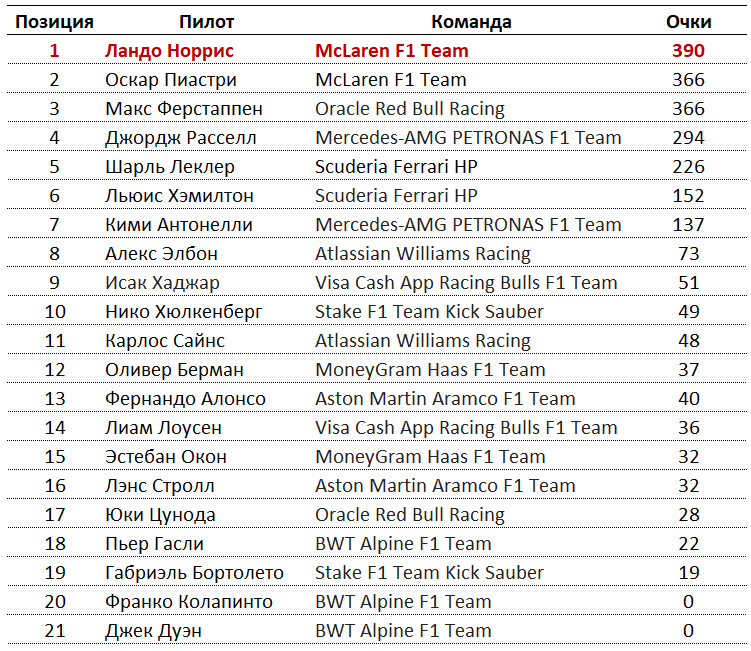This screenshot has width=751, height=651.
Task: Click the Габриэль Бортолето cell
Action: point(194,573)
